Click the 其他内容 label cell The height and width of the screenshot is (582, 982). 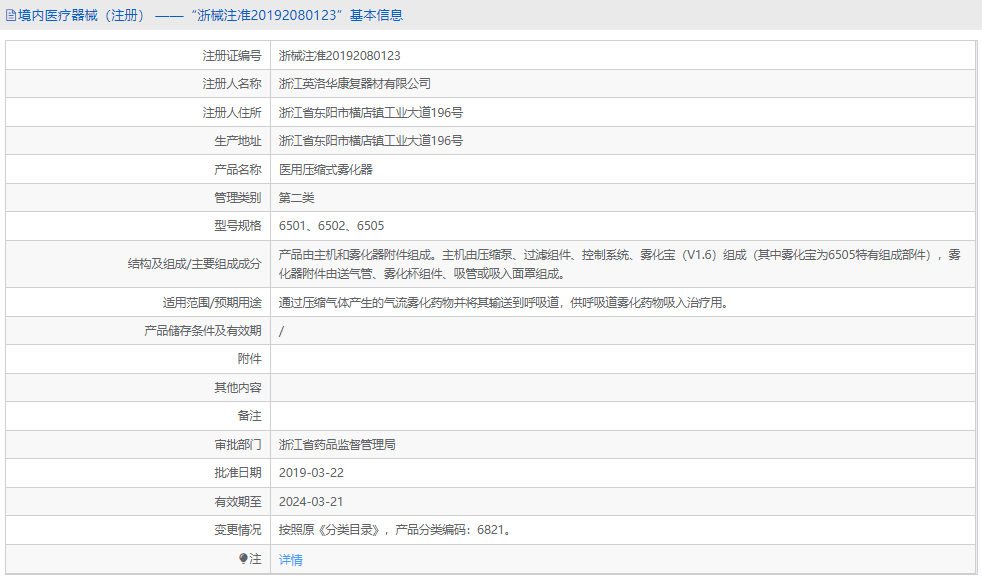138,387
